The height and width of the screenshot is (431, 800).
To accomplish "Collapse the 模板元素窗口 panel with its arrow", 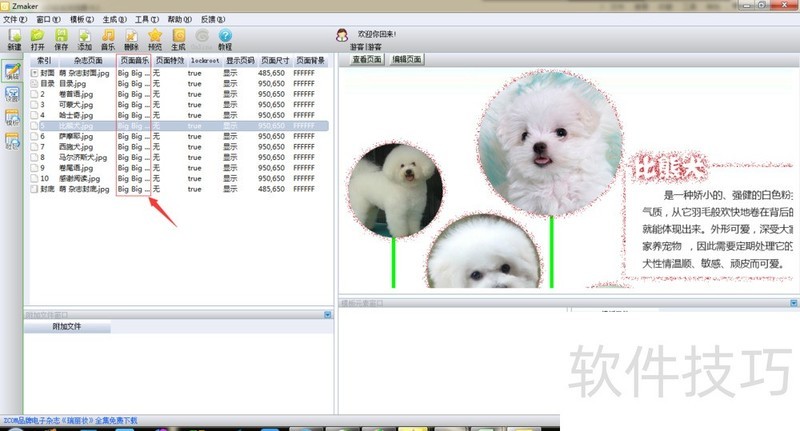I will [794, 303].
